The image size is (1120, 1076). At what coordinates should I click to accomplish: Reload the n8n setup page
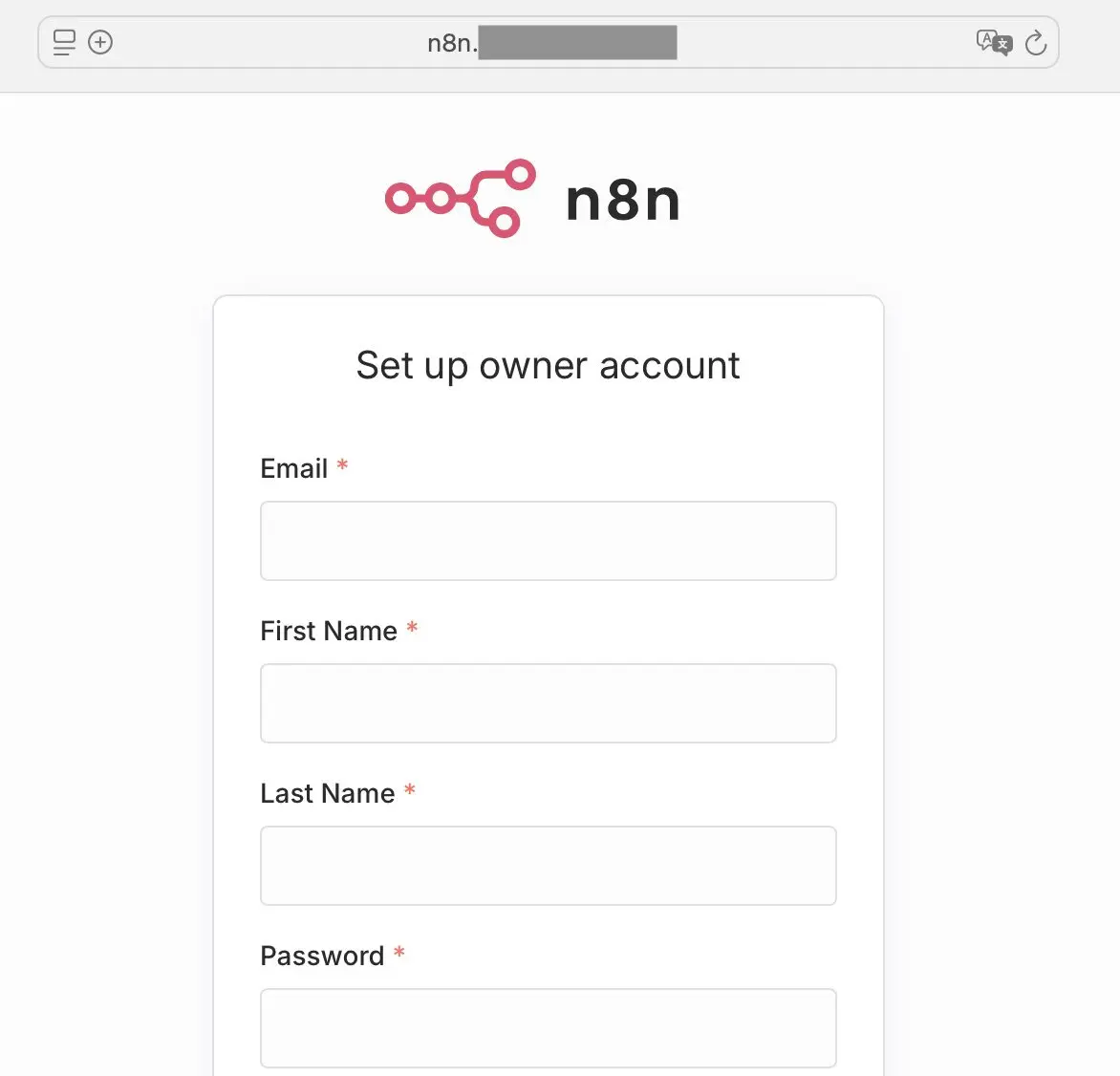pyautogui.click(x=1037, y=42)
